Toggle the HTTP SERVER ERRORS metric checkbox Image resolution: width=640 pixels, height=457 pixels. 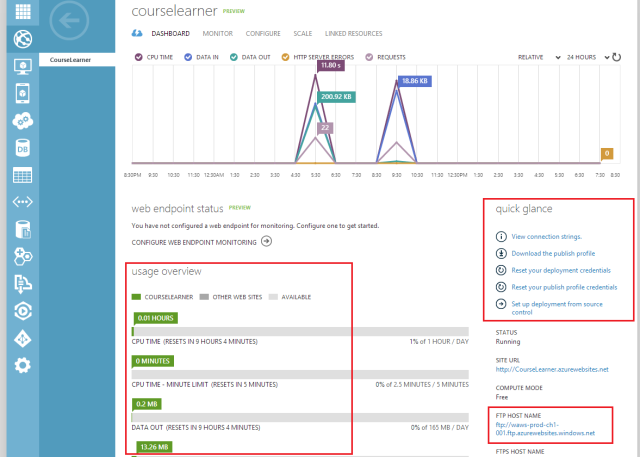tap(285, 57)
